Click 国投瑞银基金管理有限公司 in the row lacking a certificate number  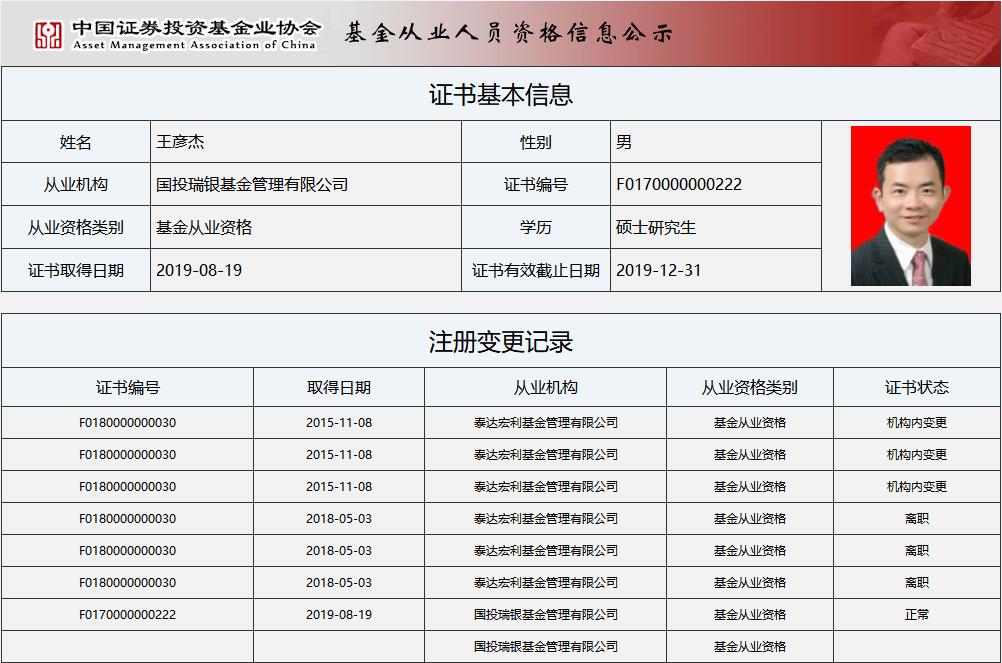click(x=546, y=646)
